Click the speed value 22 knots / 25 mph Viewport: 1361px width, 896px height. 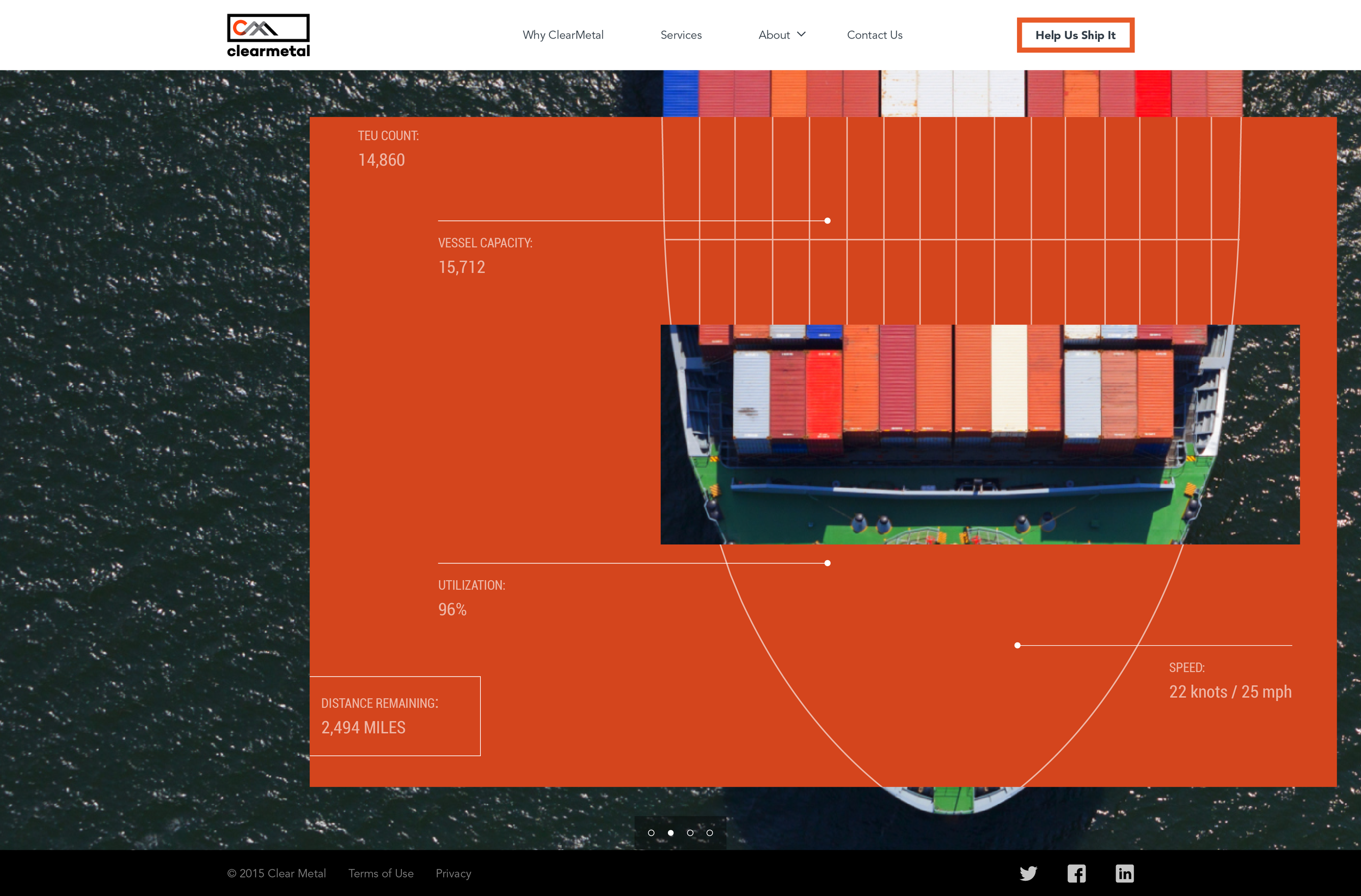1230,692
